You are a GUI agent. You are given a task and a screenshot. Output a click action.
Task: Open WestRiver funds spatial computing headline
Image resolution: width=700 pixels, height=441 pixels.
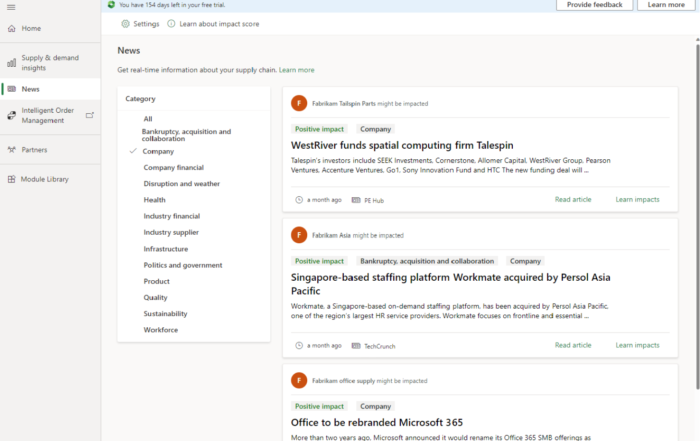click(x=402, y=145)
